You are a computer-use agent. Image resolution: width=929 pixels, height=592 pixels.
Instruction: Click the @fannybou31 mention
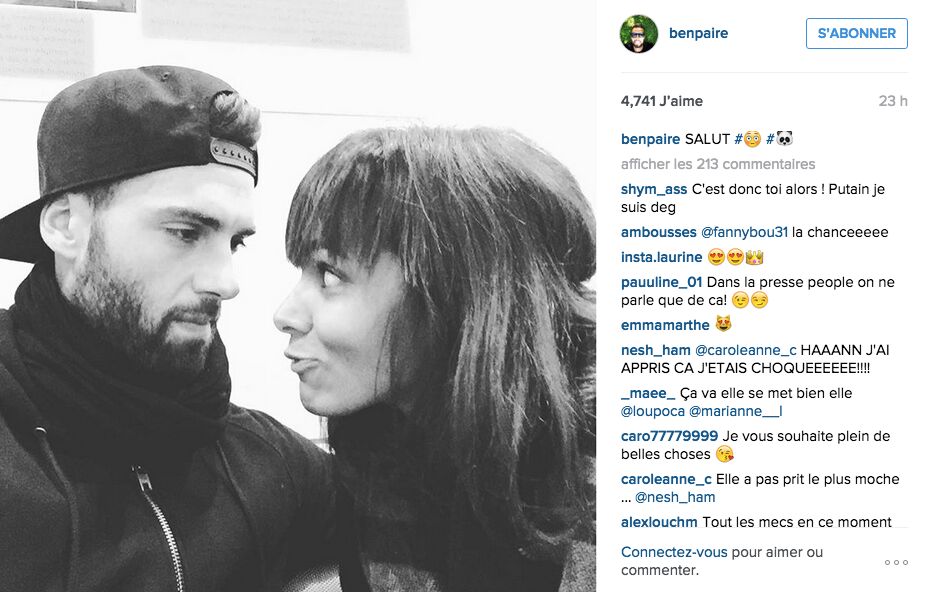point(744,232)
